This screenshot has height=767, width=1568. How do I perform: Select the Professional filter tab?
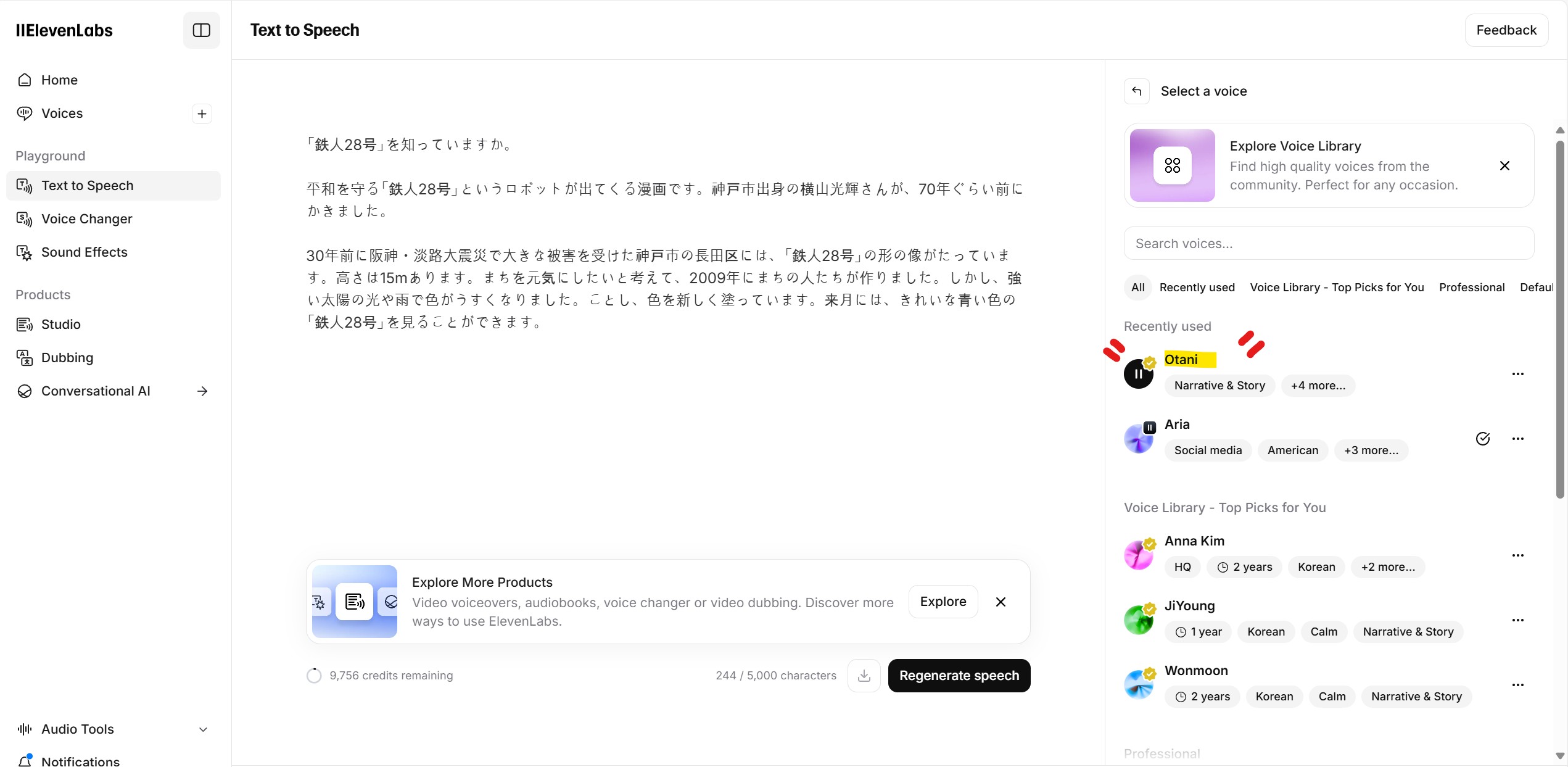point(1472,288)
